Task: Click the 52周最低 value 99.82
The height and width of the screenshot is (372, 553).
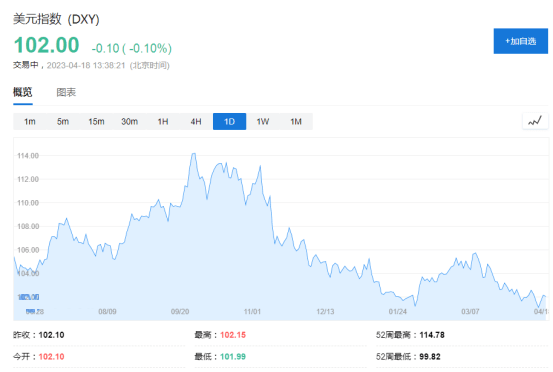Action: (x=430, y=356)
